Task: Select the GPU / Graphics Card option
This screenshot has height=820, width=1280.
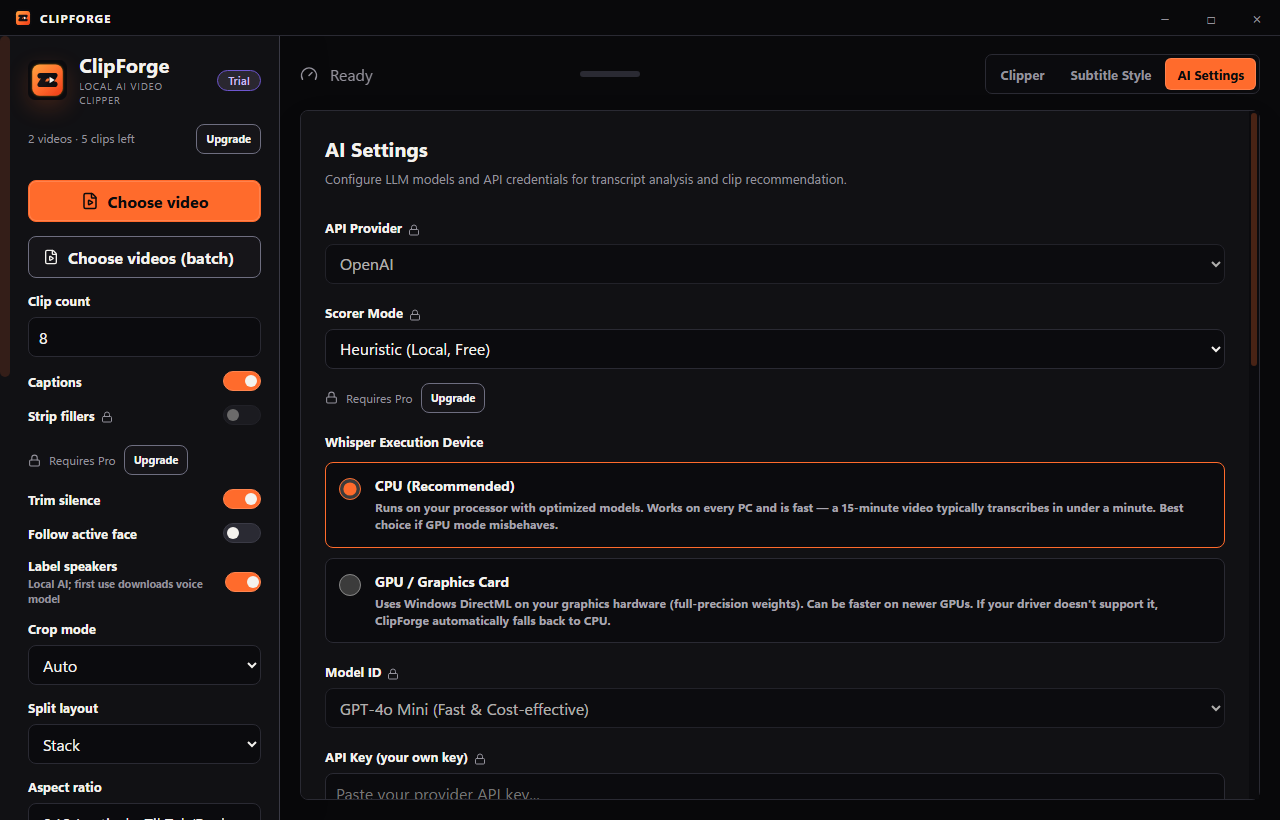Action: coord(350,585)
